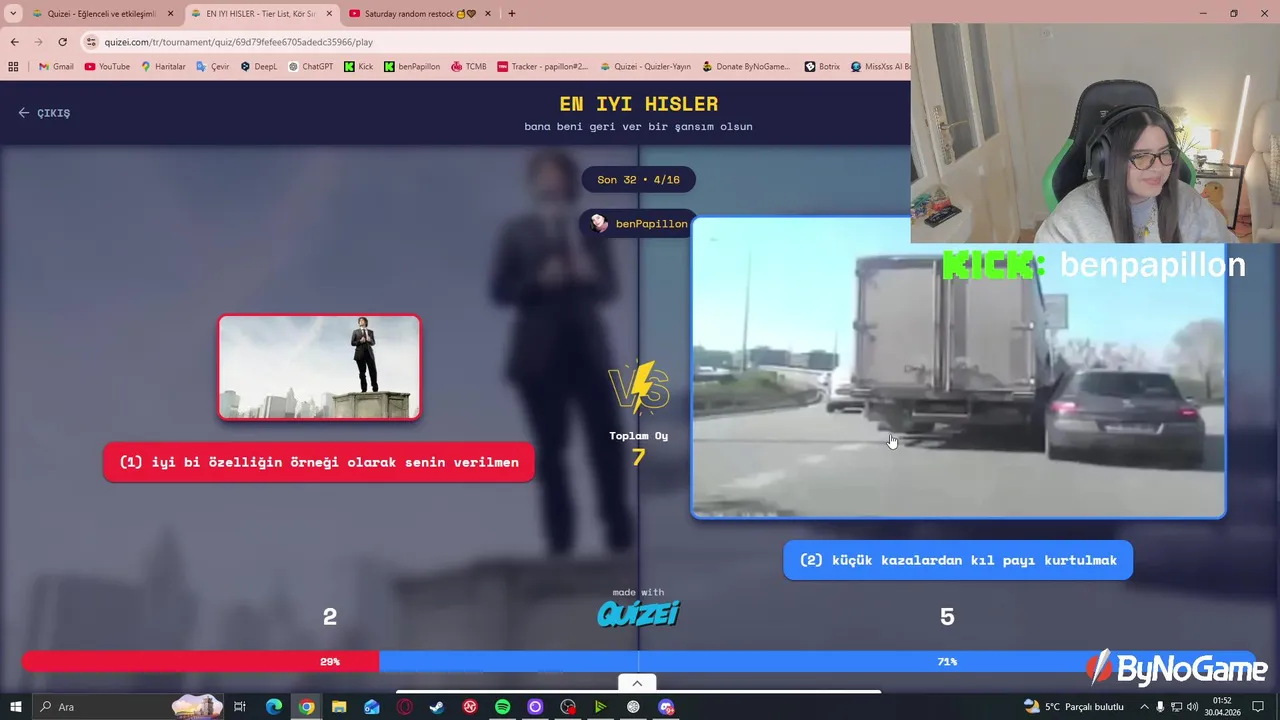The image size is (1280, 720).
Task: Open the benPapillon bookmark
Action: point(412,67)
